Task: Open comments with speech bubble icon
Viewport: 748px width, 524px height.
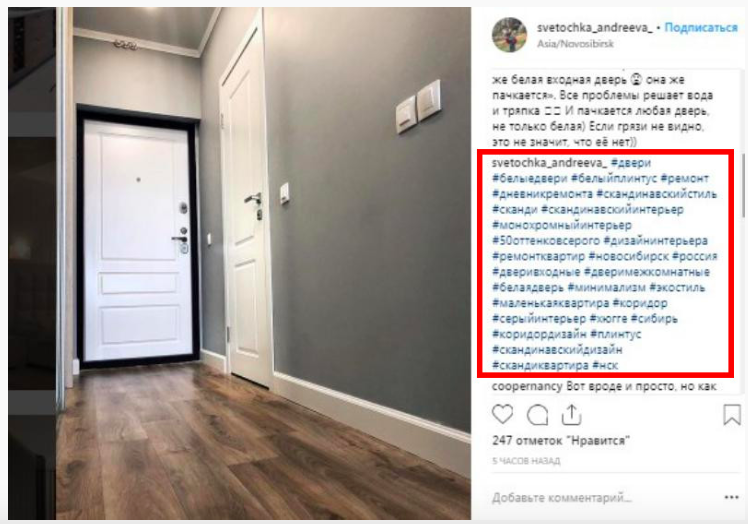Action: pyautogui.click(x=538, y=415)
